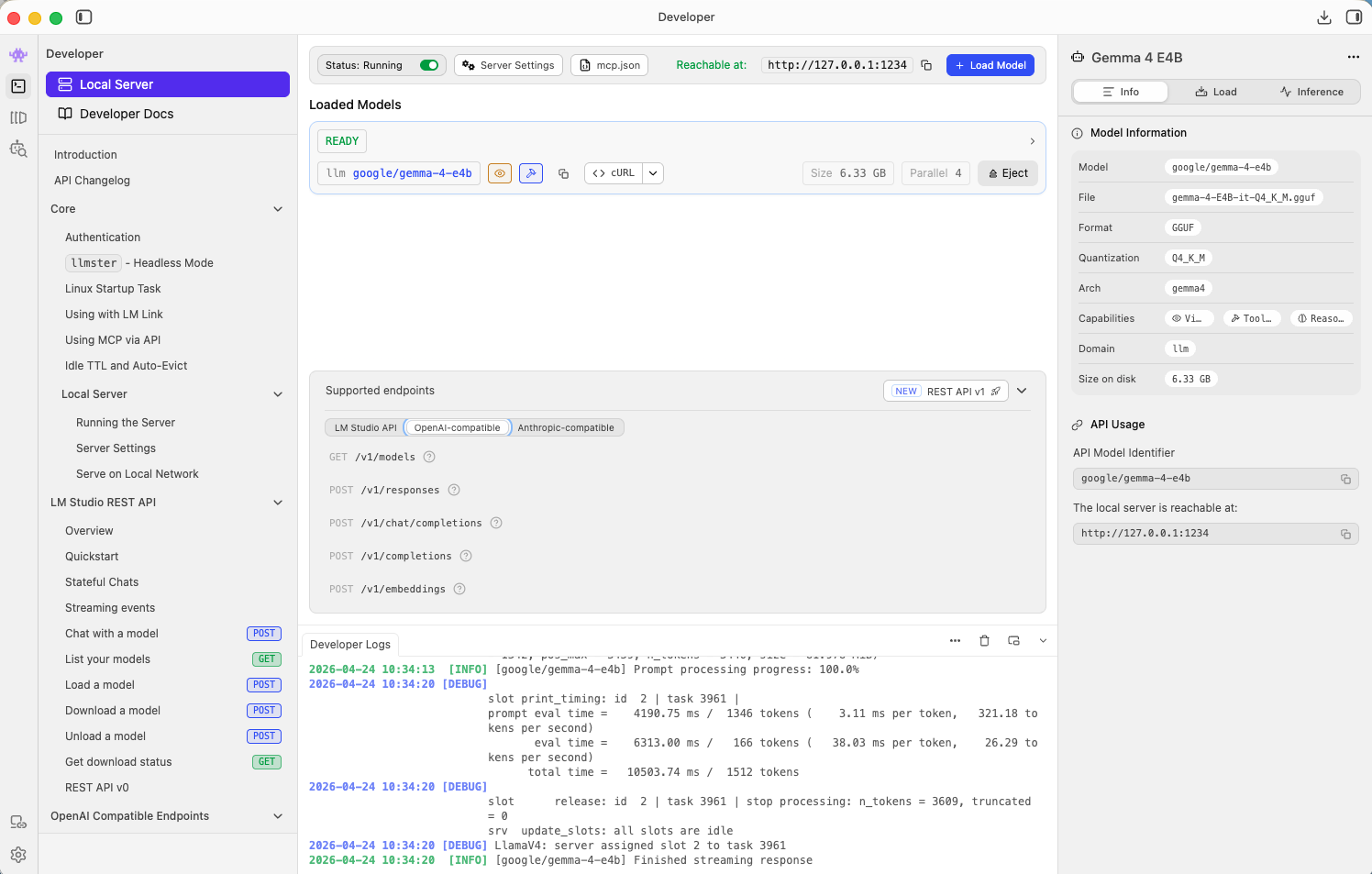Open the Gemma 4 E4B three-dot menu
This screenshot has width=1372, height=874.
(x=1353, y=57)
